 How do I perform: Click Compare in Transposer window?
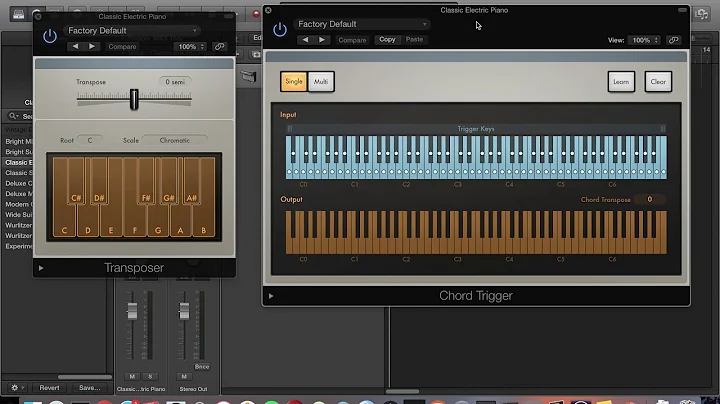tap(122, 46)
